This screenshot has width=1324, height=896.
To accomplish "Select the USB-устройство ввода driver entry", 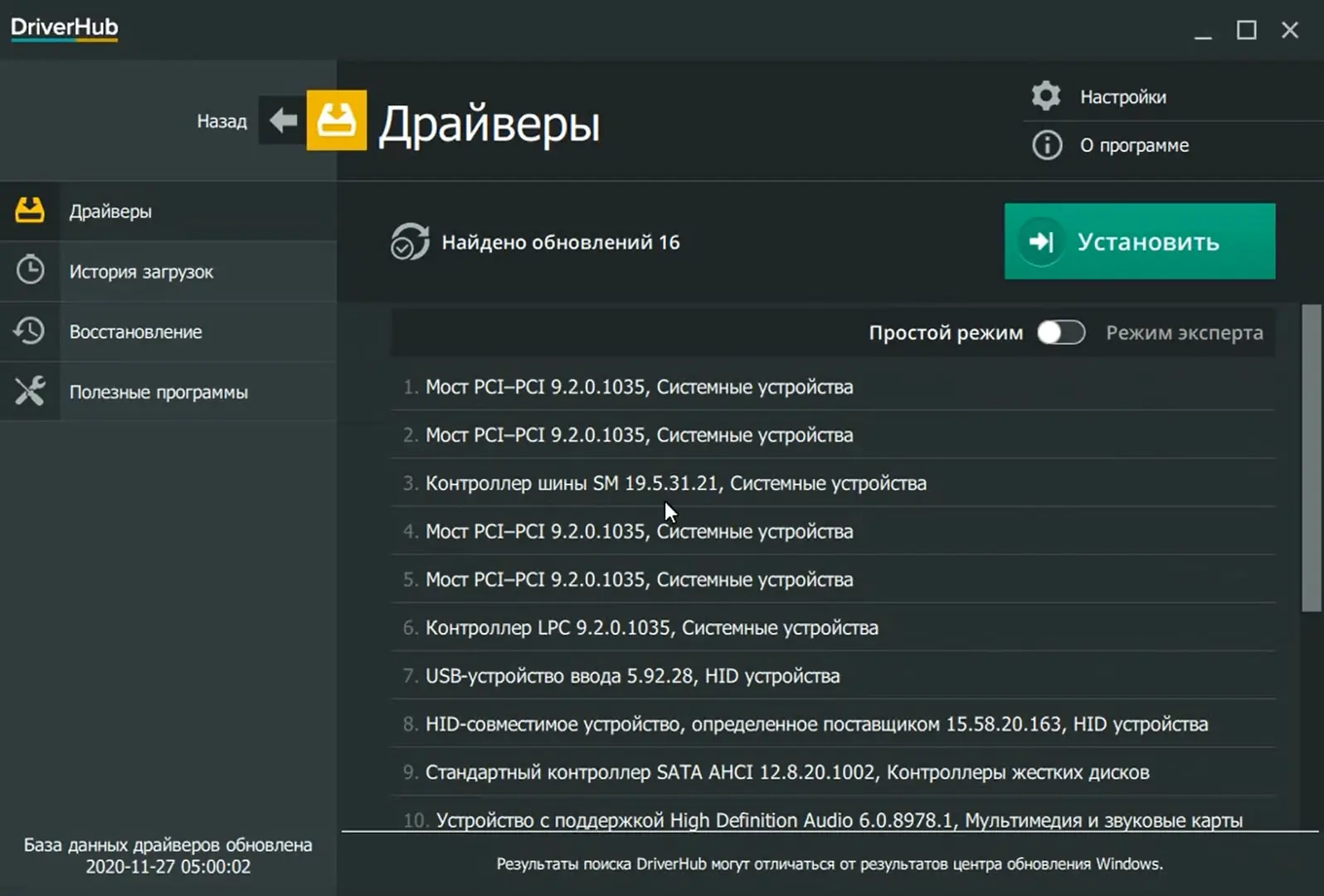I will tap(632, 676).
